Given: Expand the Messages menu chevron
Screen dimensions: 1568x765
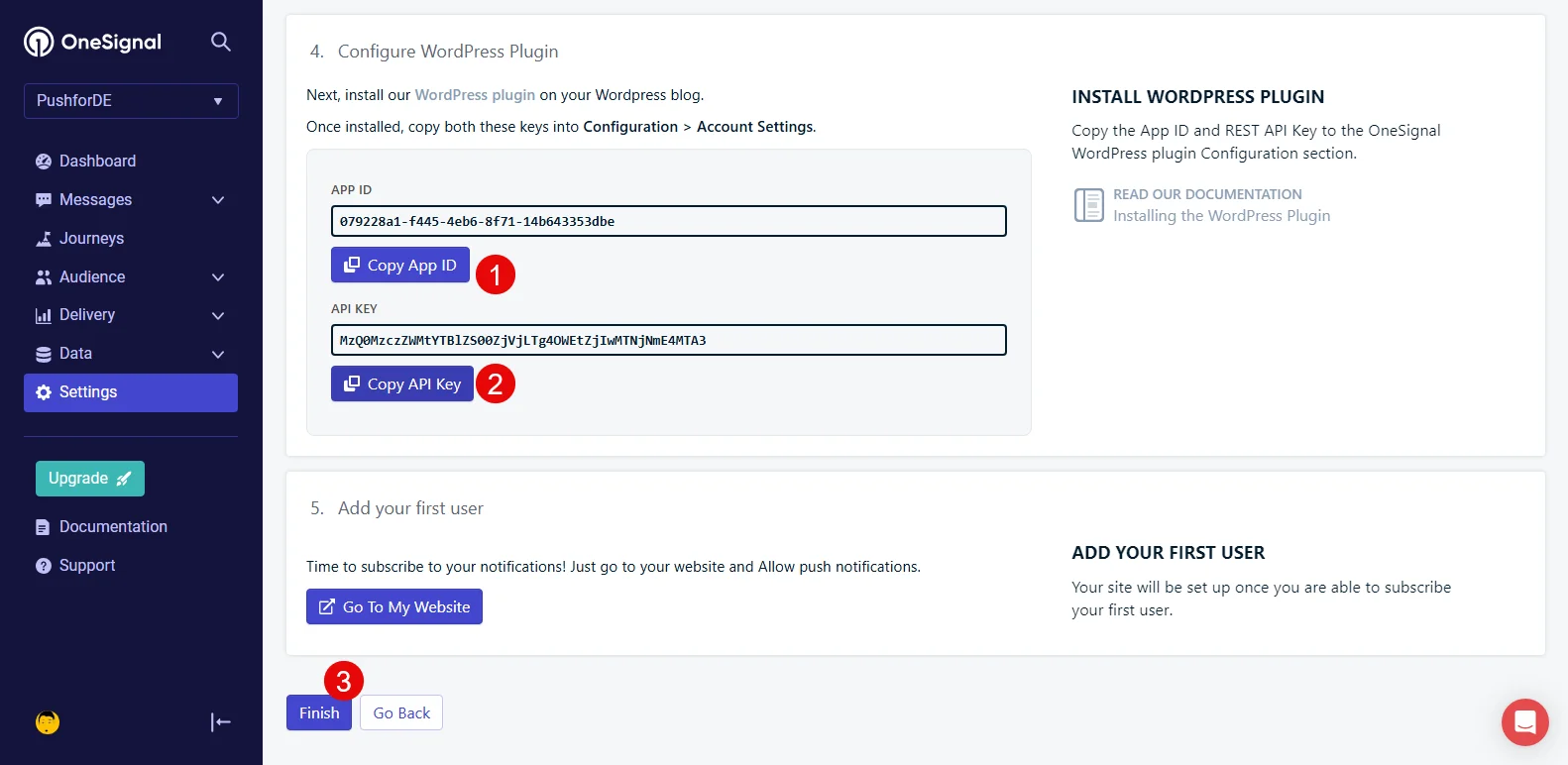Looking at the screenshot, I should pos(218,200).
